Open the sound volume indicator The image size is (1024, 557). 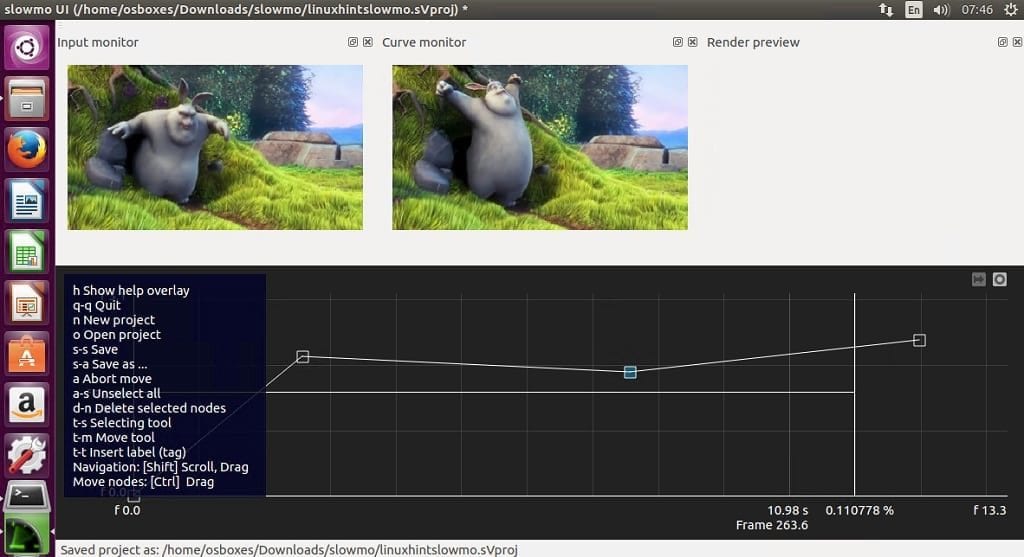pyautogui.click(x=941, y=10)
